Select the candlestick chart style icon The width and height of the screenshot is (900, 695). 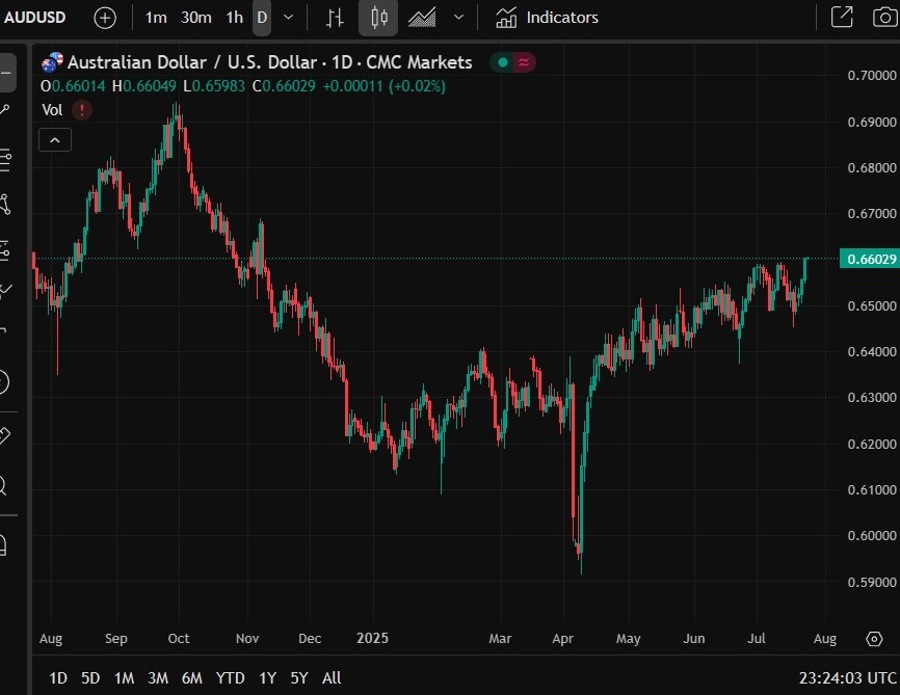[x=378, y=17]
